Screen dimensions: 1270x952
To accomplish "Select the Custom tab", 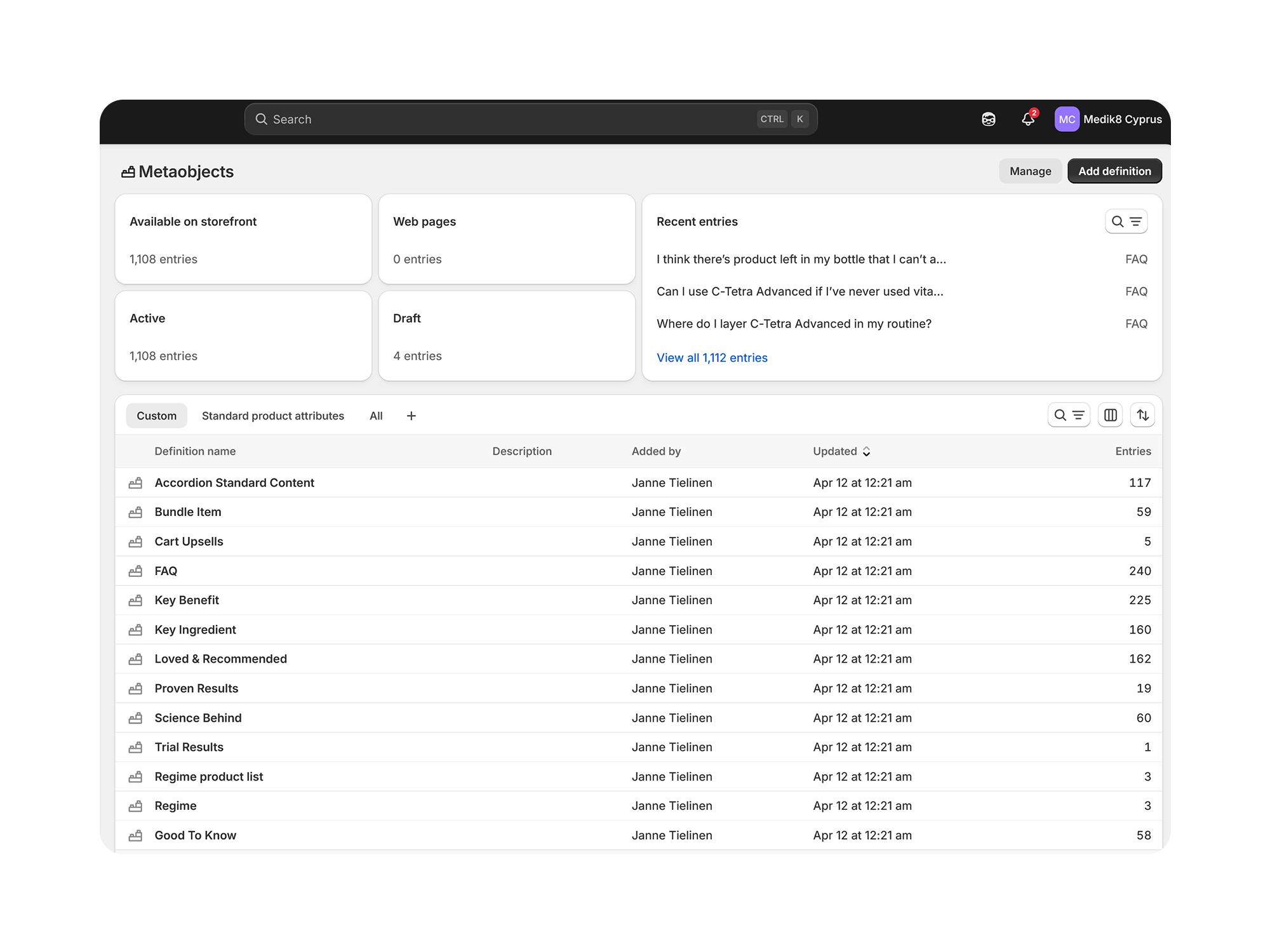I will [x=156, y=416].
